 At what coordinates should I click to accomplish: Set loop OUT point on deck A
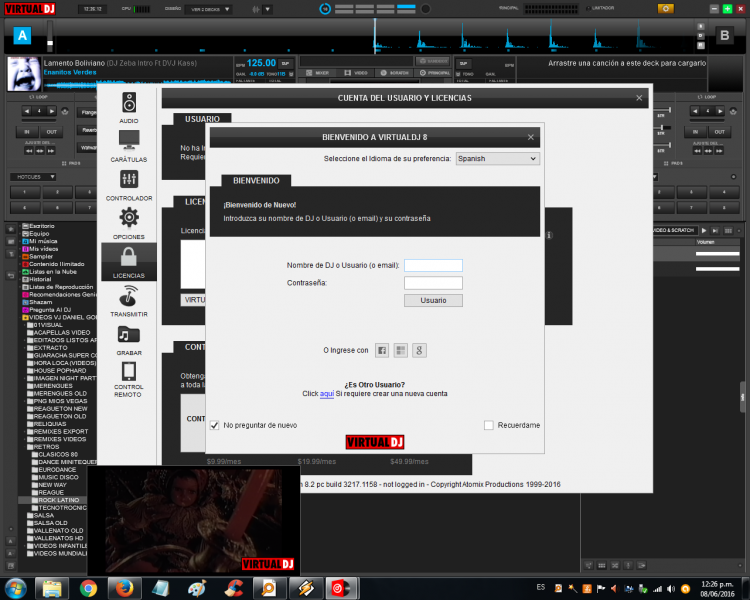coord(51,132)
